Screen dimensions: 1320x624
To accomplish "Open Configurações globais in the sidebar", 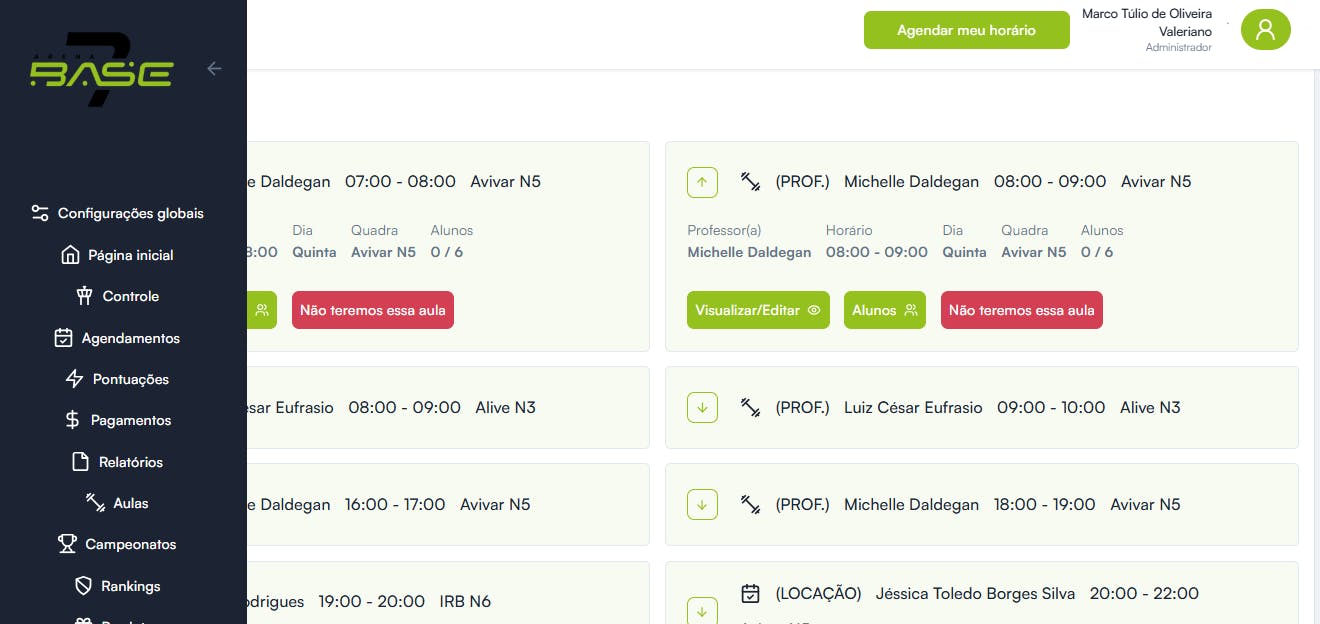I will coord(130,213).
